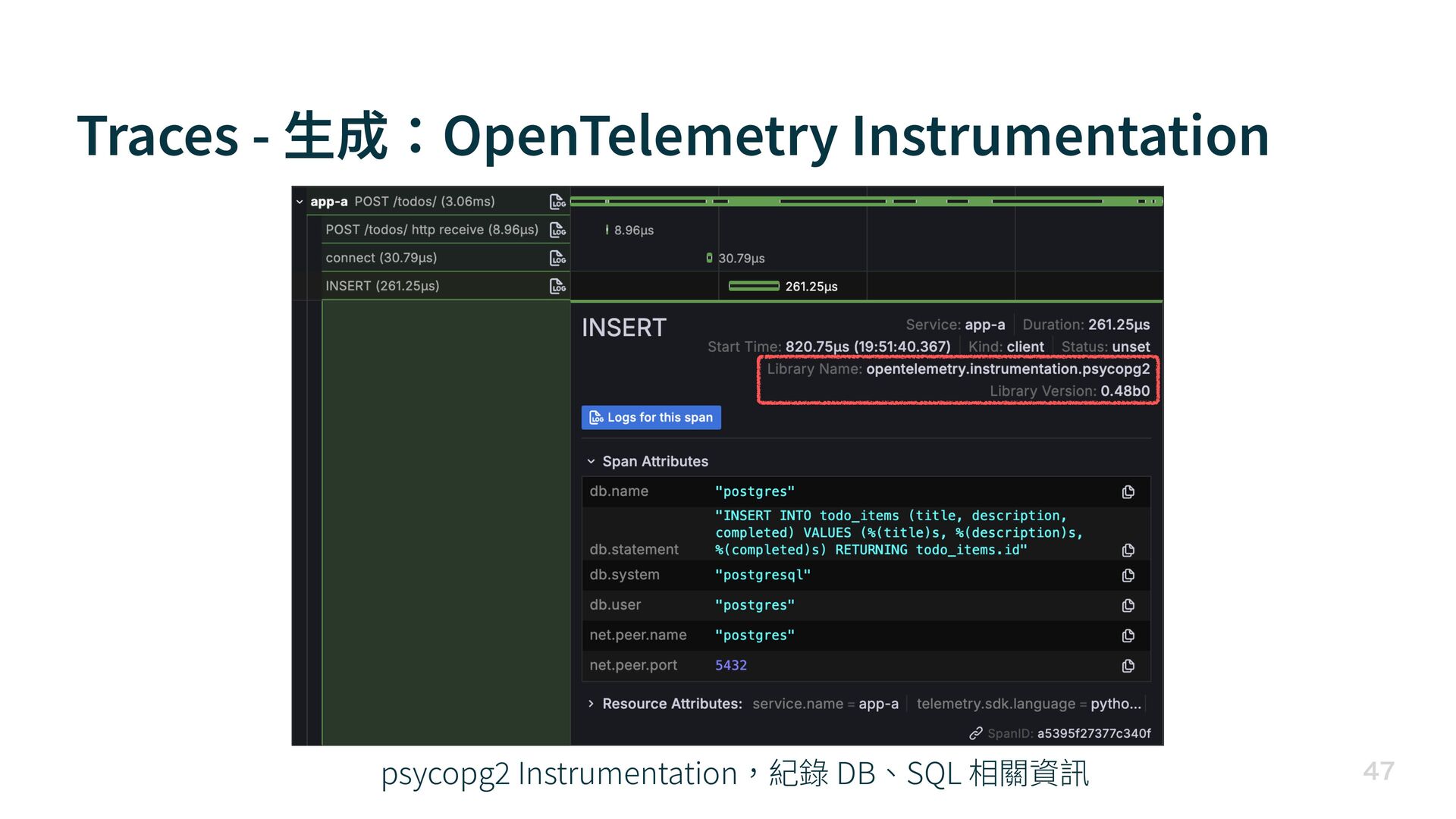
Task: Click the telemetry.sdk.language resource attribute
Action: (x=1028, y=704)
